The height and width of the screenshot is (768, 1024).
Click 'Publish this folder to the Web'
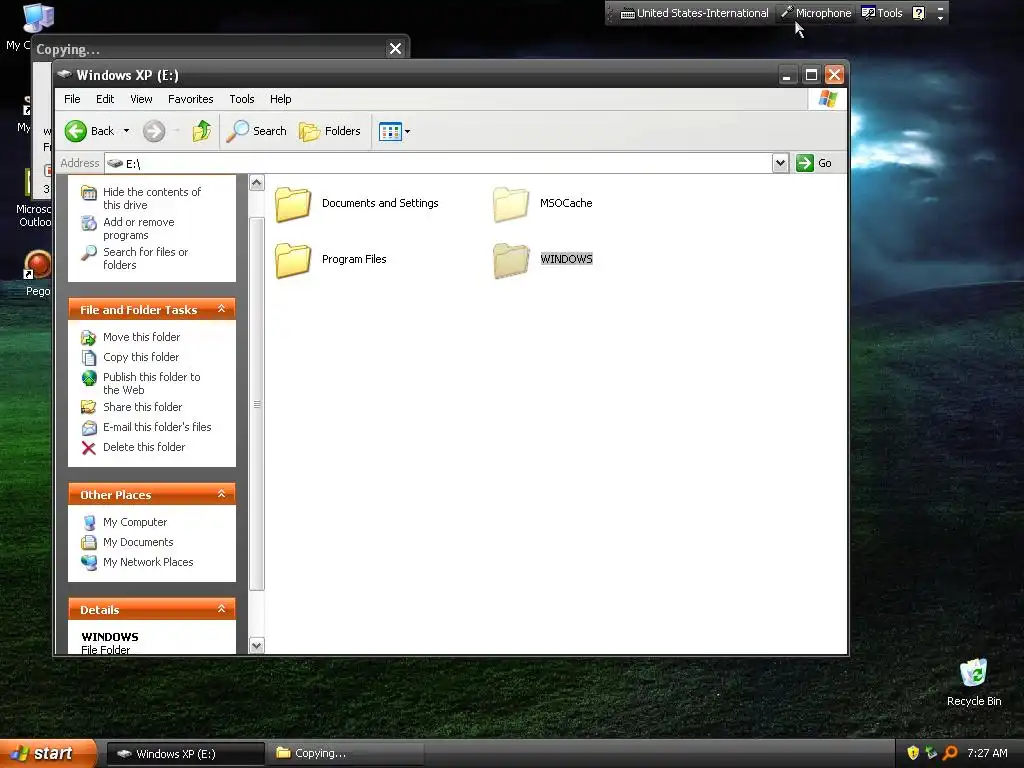(152, 383)
